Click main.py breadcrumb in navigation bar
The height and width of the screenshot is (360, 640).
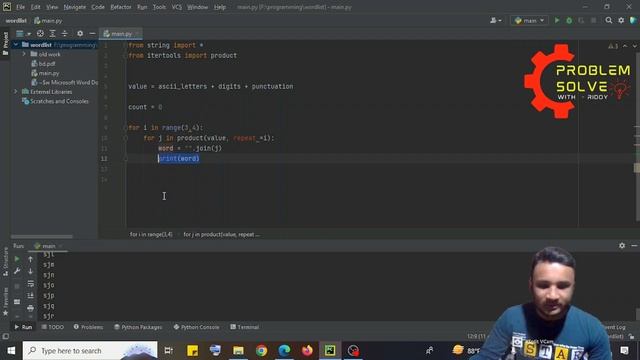click(x=48, y=20)
